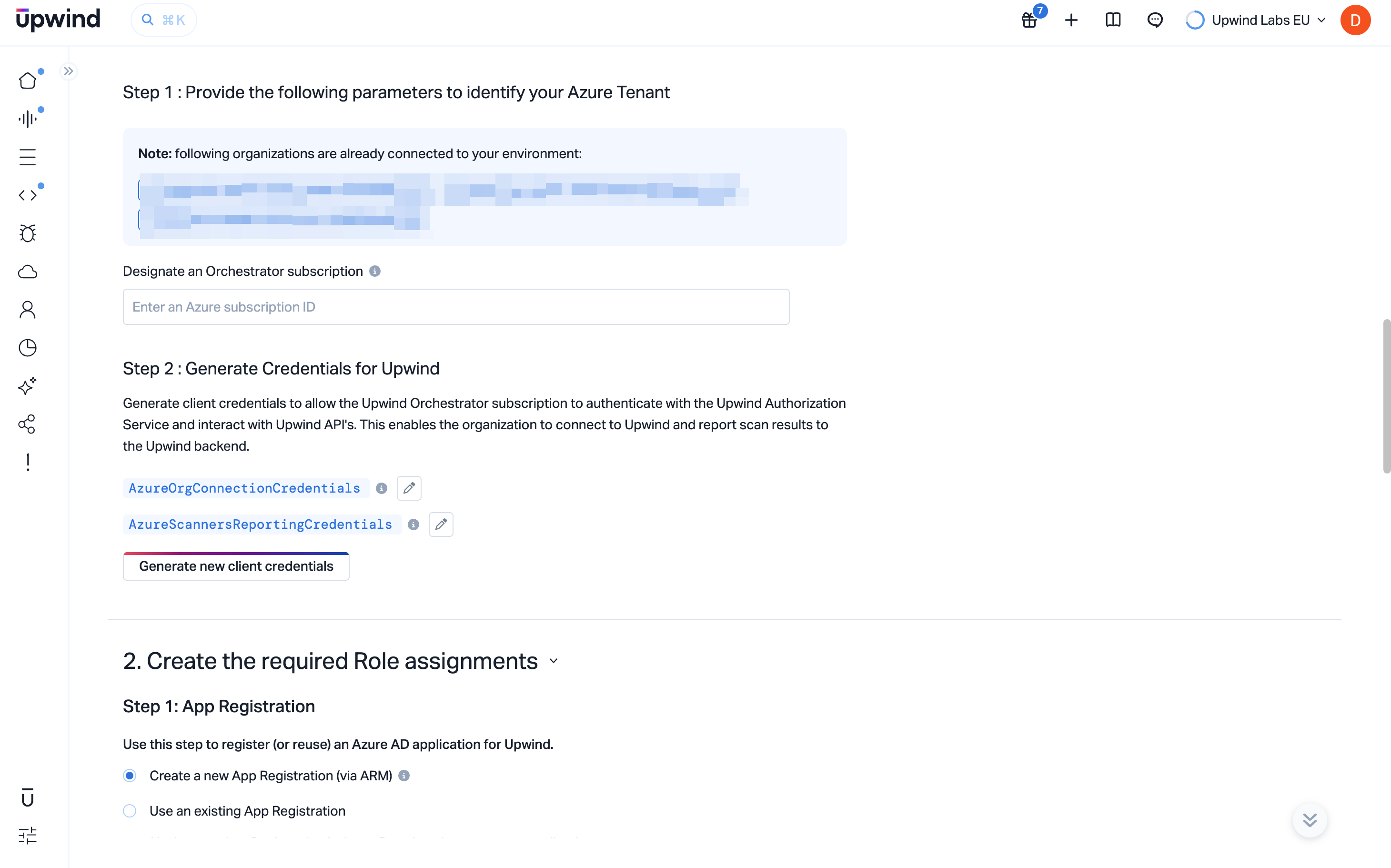Click the plus add icon in header
This screenshot has width=1391, height=868.
pyautogui.click(x=1071, y=20)
